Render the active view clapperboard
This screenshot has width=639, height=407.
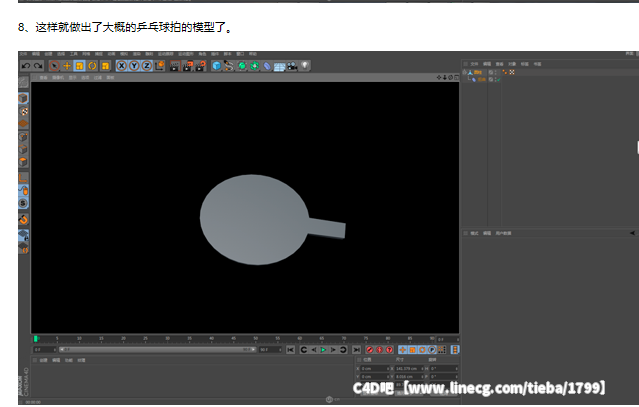(175, 66)
